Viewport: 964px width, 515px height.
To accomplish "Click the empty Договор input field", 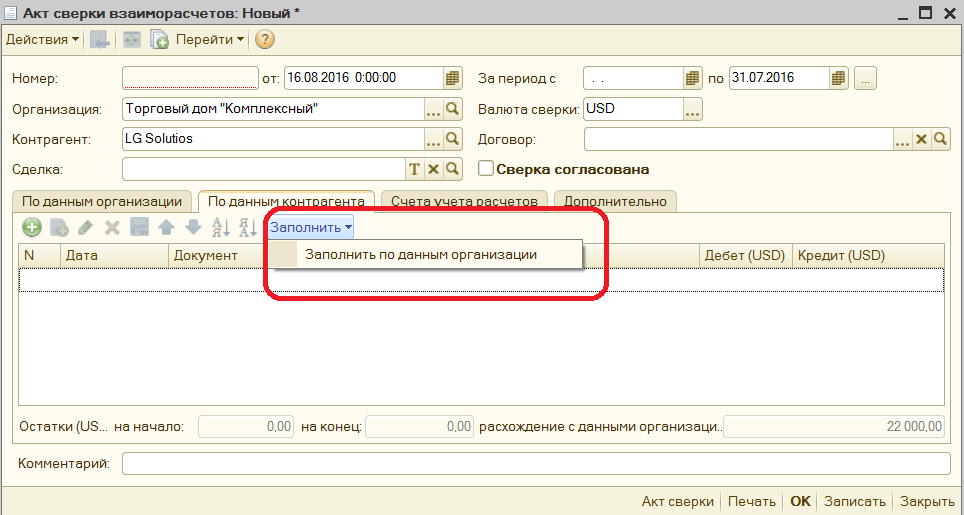I will point(738,140).
